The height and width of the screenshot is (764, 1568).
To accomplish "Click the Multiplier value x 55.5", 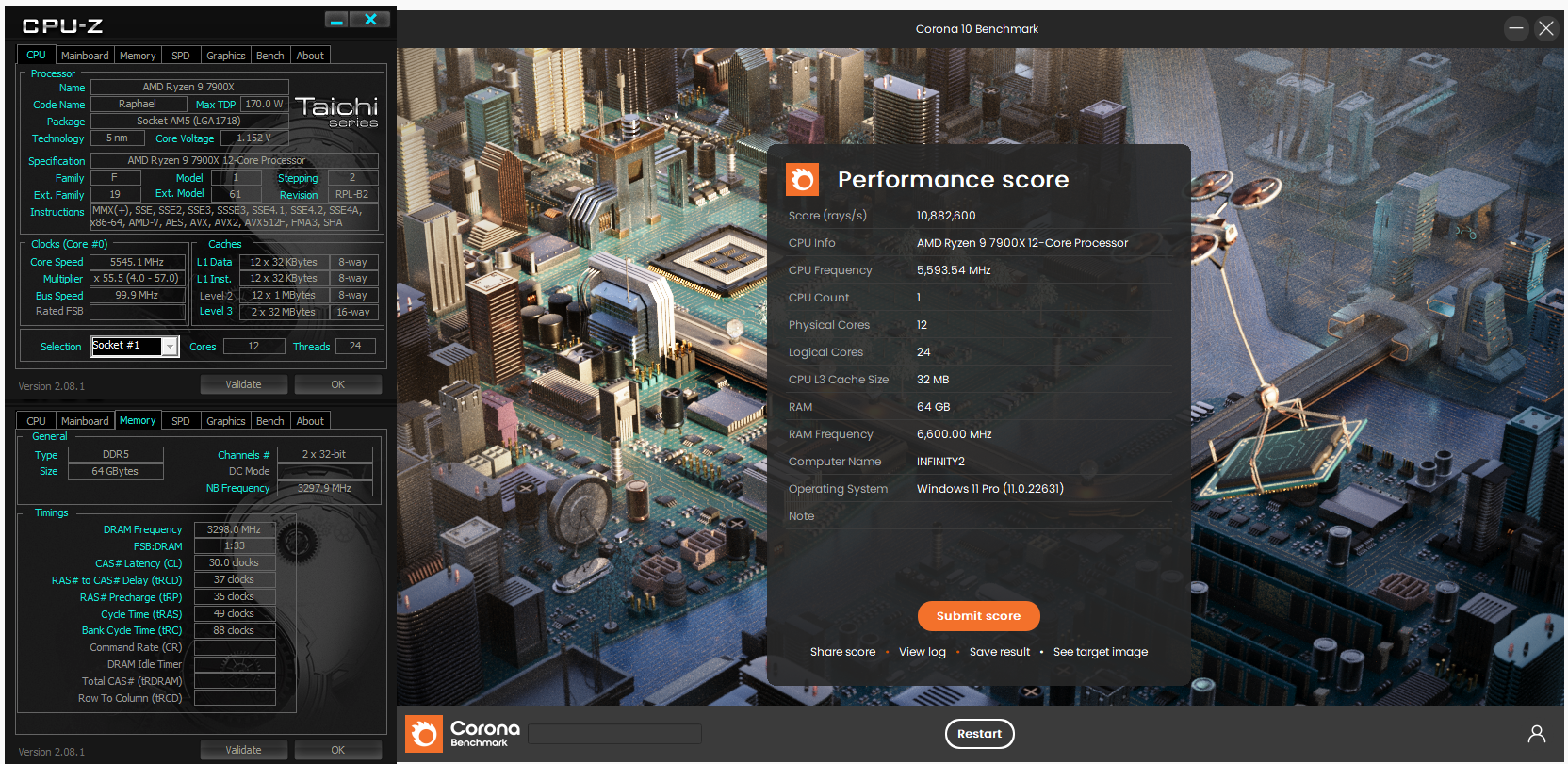I will click(x=138, y=279).
